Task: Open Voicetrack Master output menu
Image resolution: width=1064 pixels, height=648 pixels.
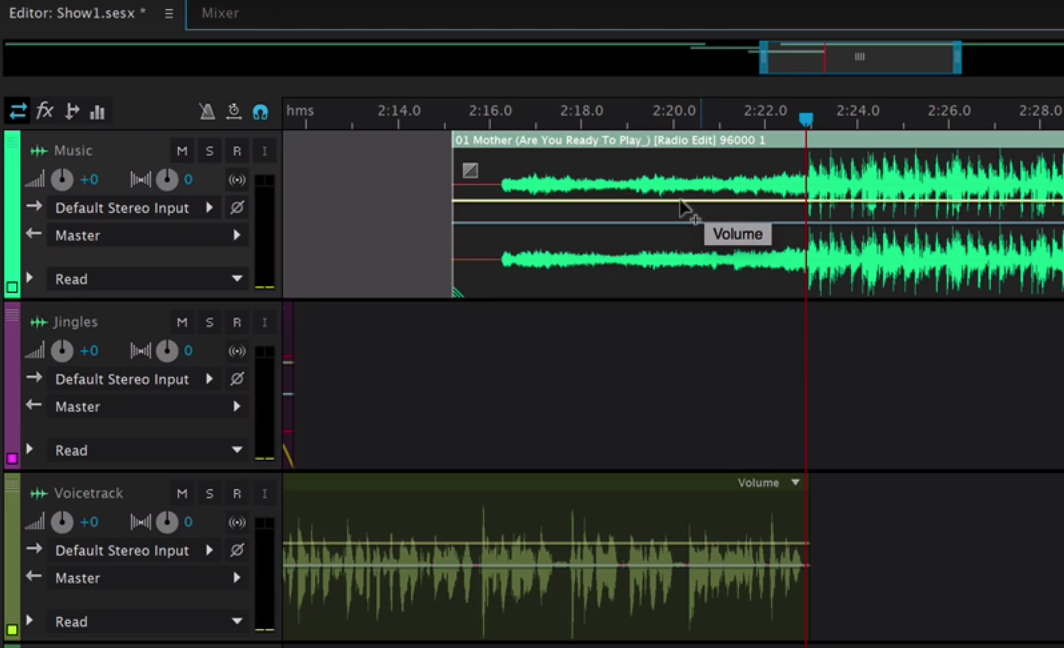Action: (x=147, y=578)
